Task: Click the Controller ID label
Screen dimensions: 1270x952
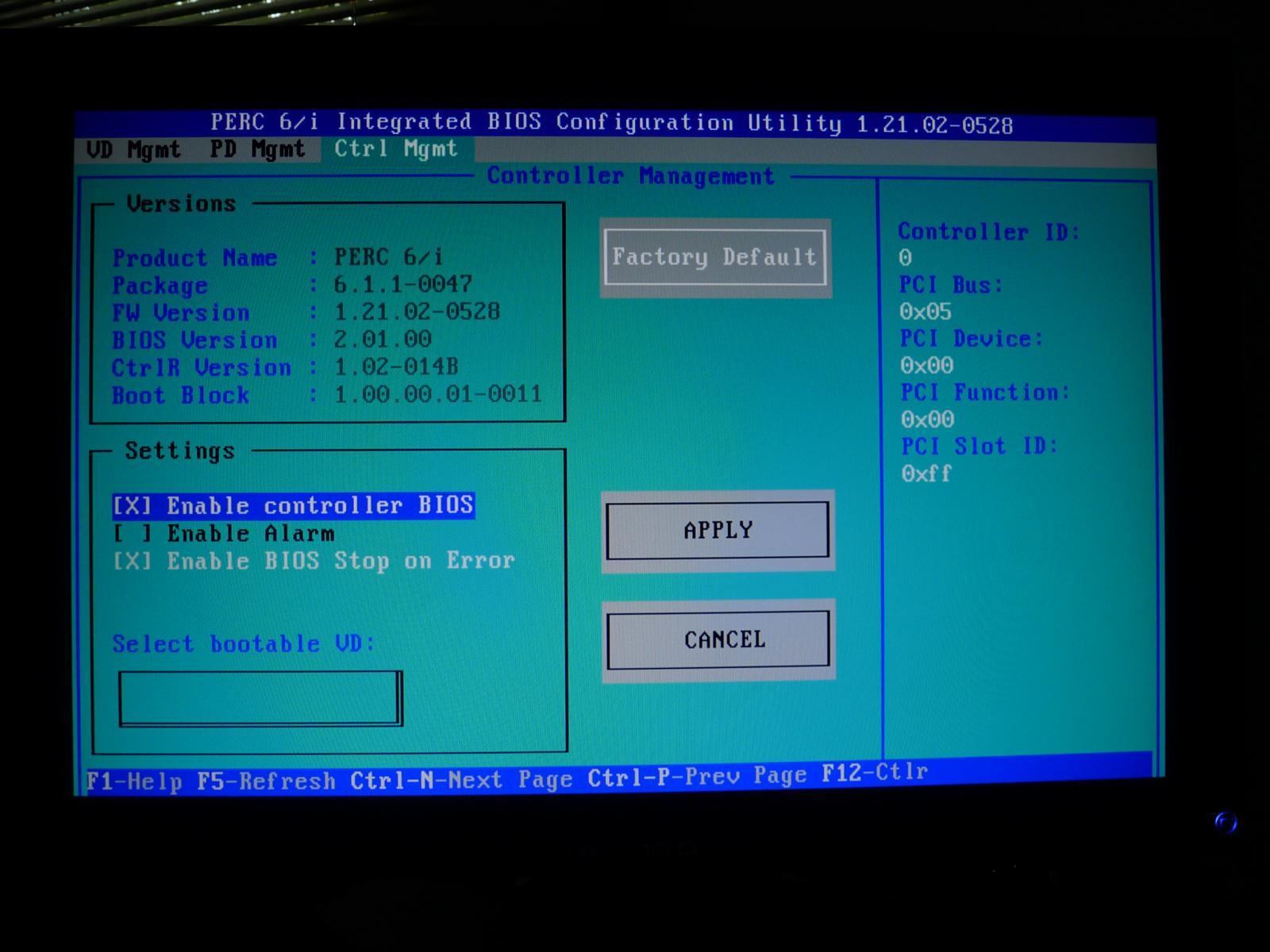Action: pyautogui.click(x=989, y=232)
